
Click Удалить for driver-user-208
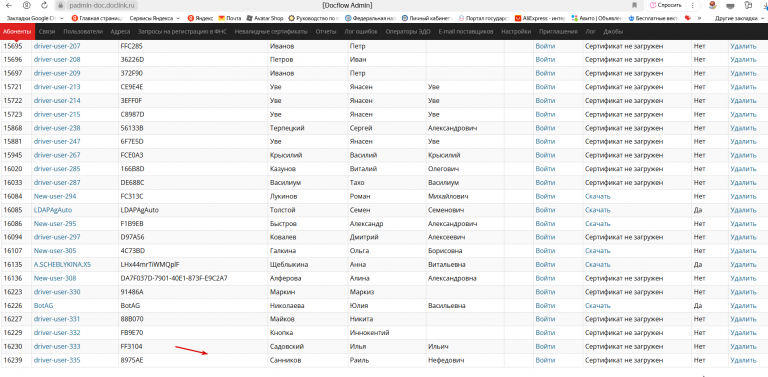[743, 60]
